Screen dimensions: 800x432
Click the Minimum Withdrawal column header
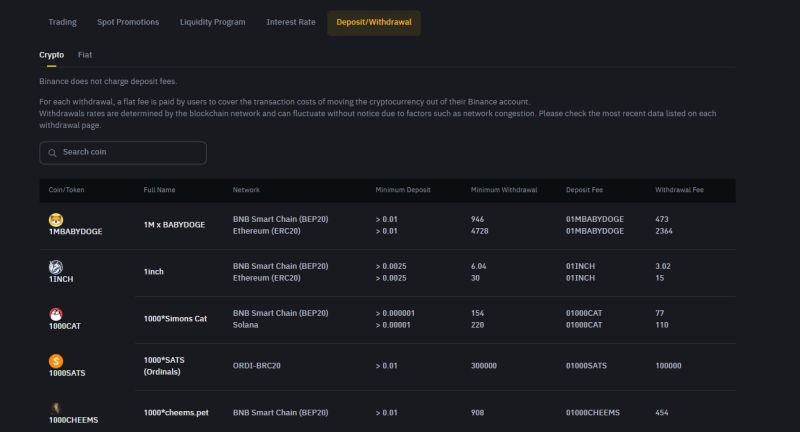click(504, 190)
